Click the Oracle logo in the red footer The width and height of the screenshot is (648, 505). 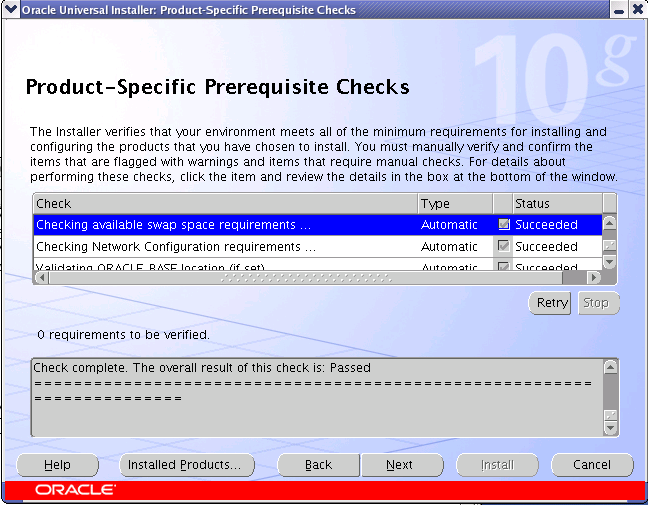[75, 490]
